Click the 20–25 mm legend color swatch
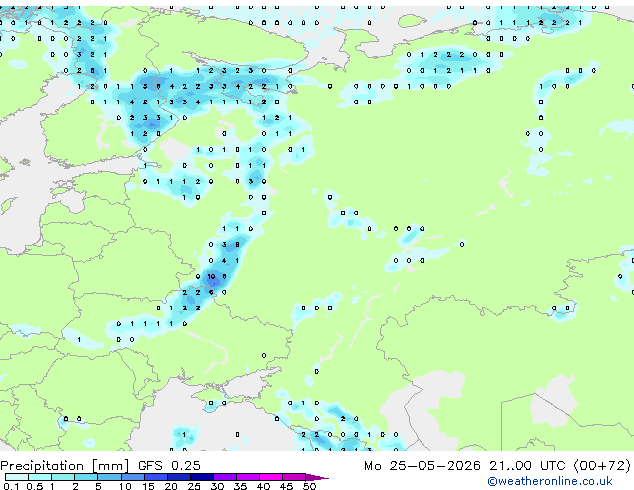The height and width of the screenshot is (490, 634). click(x=178, y=477)
